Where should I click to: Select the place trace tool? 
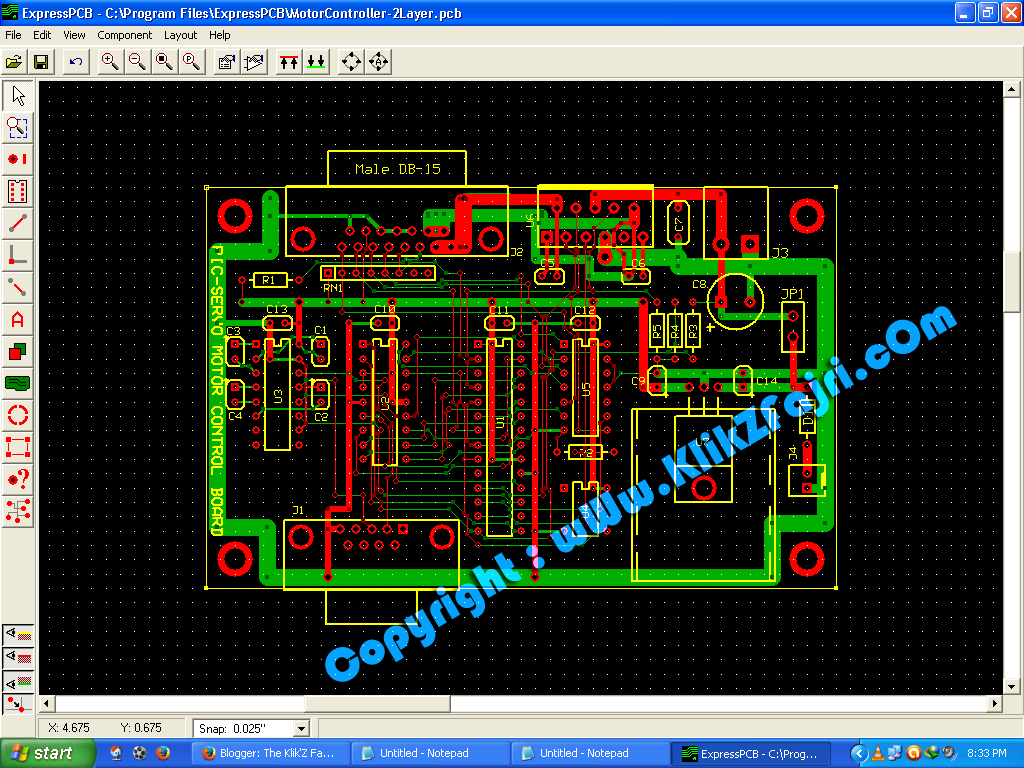(18, 223)
